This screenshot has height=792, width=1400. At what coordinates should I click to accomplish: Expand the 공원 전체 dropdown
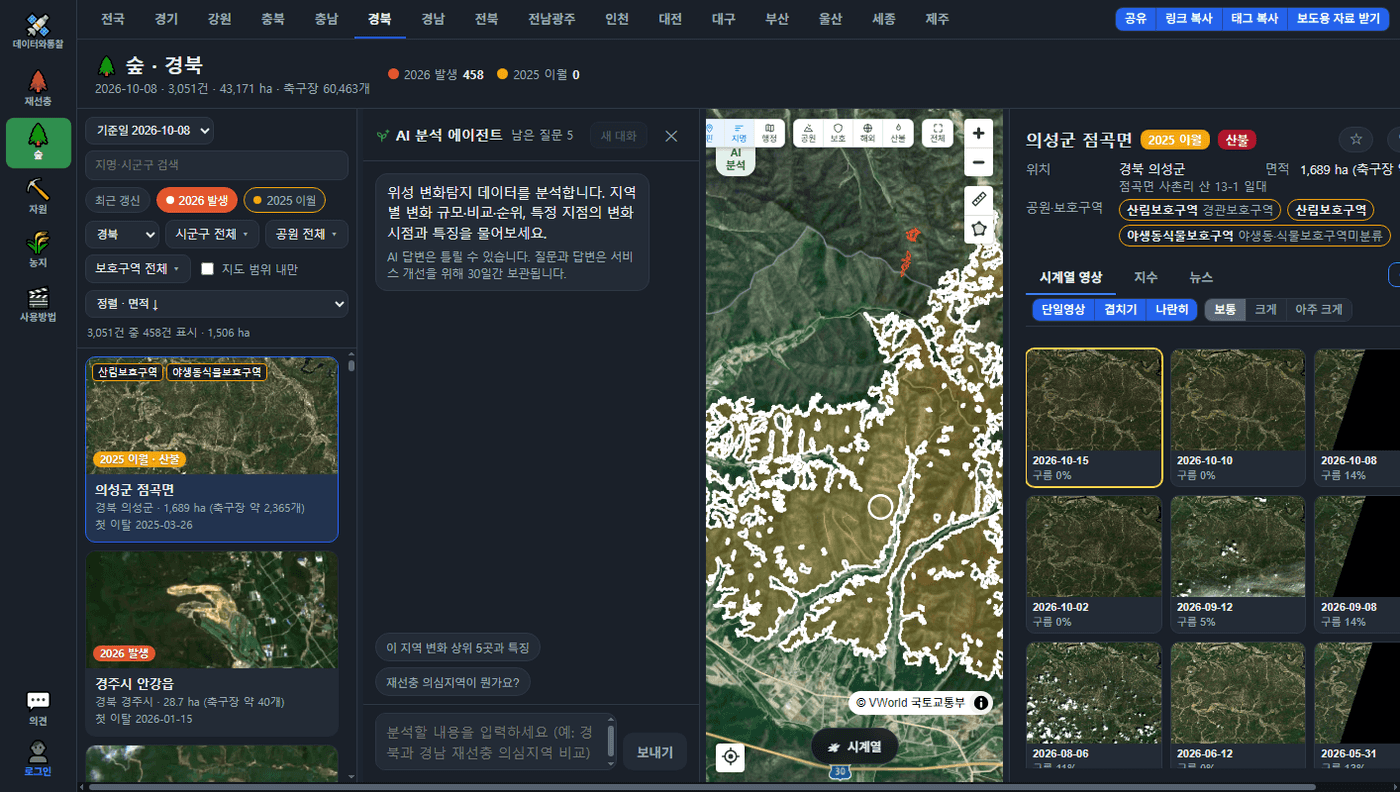306,235
